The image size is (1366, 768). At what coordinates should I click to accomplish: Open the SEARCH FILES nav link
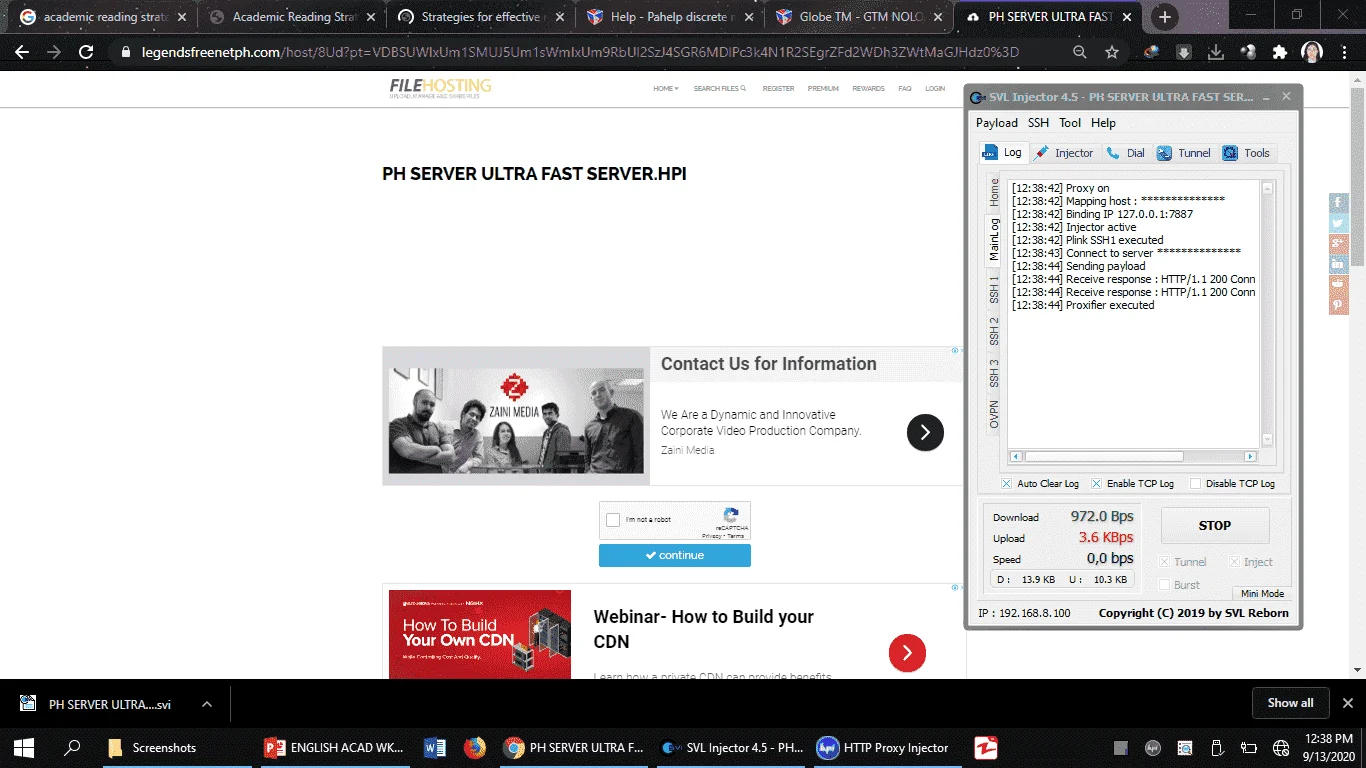[720, 89]
